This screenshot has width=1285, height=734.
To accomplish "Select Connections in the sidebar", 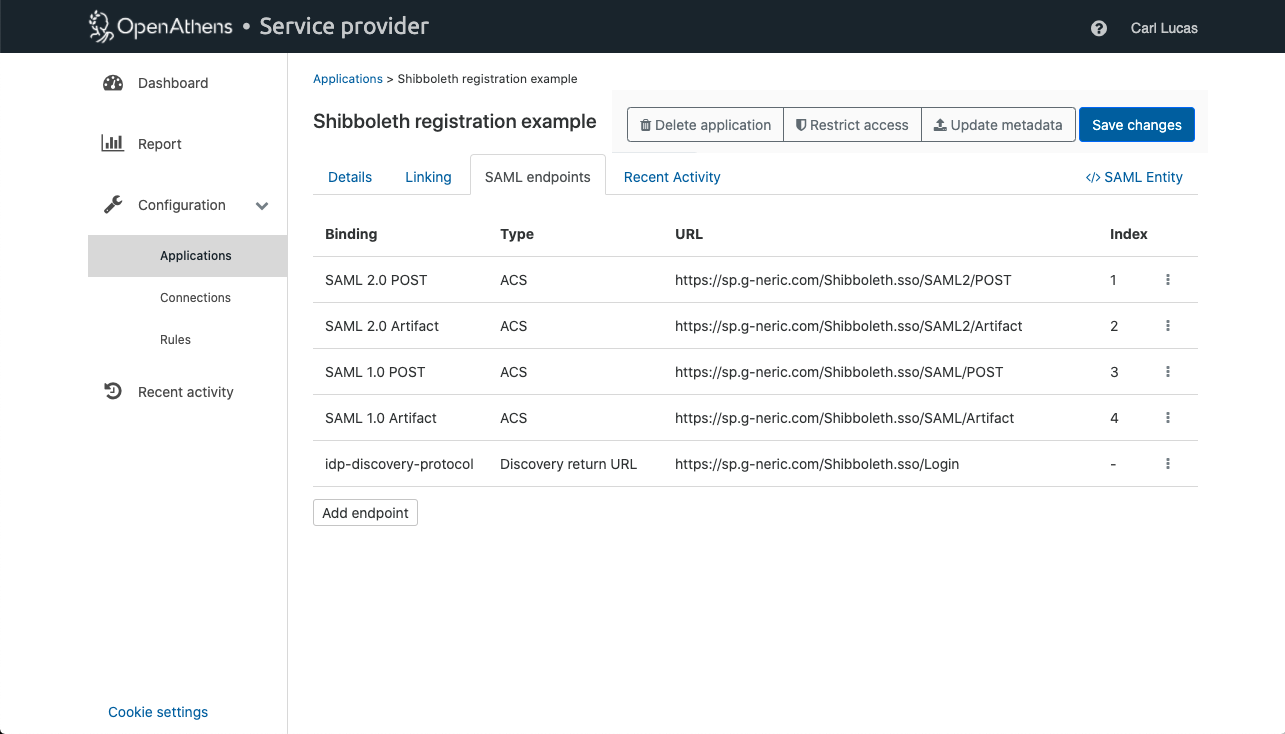I will coord(195,298).
